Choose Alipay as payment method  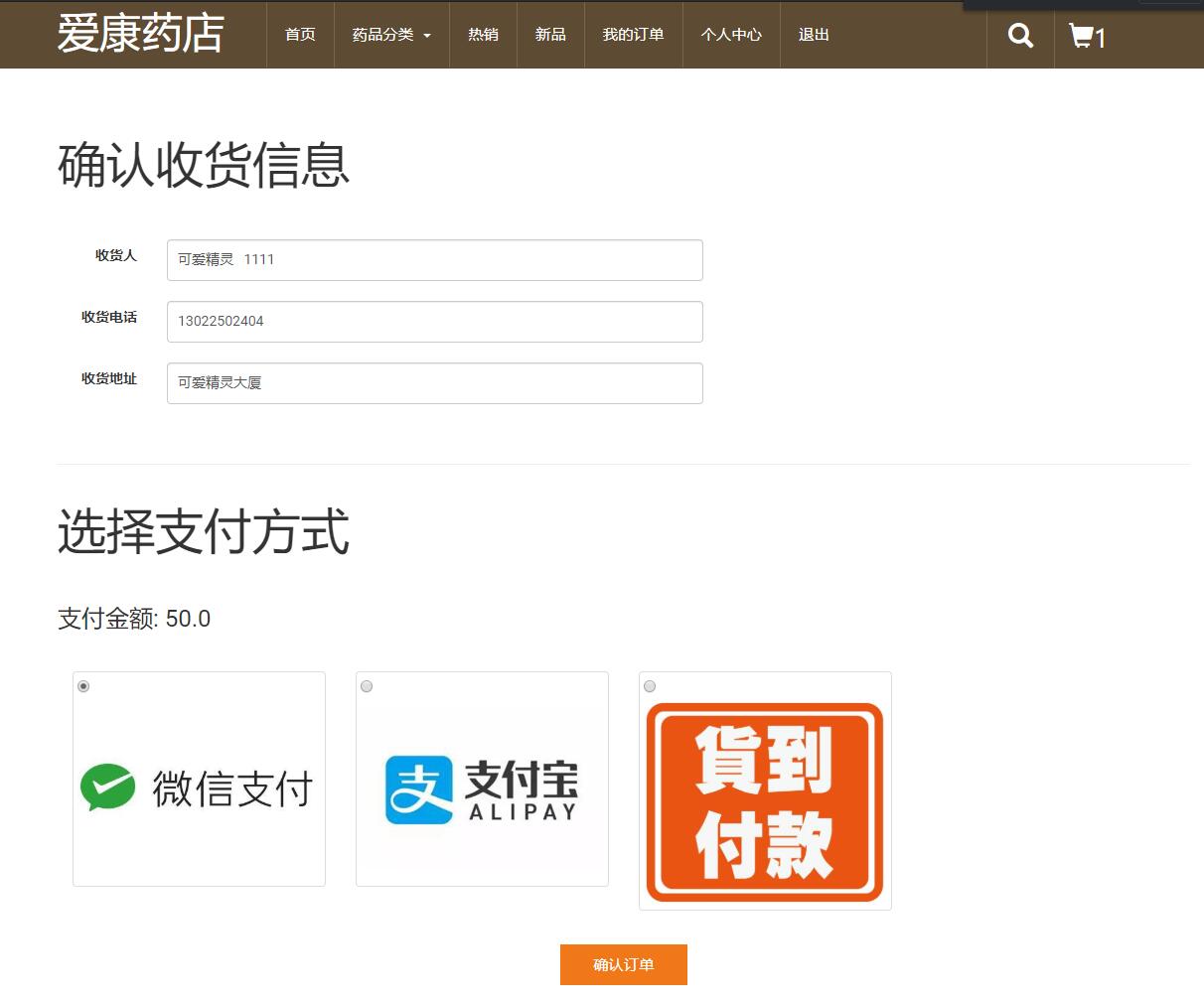click(x=367, y=685)
